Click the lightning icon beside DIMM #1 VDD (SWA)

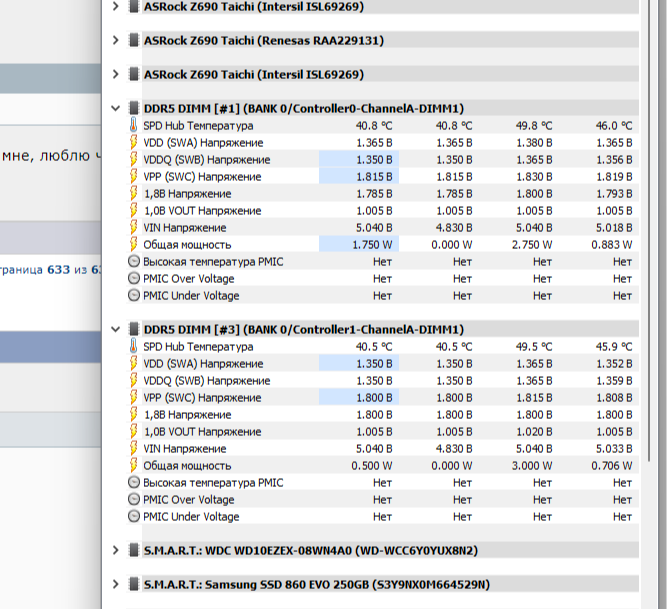(134, 142)
